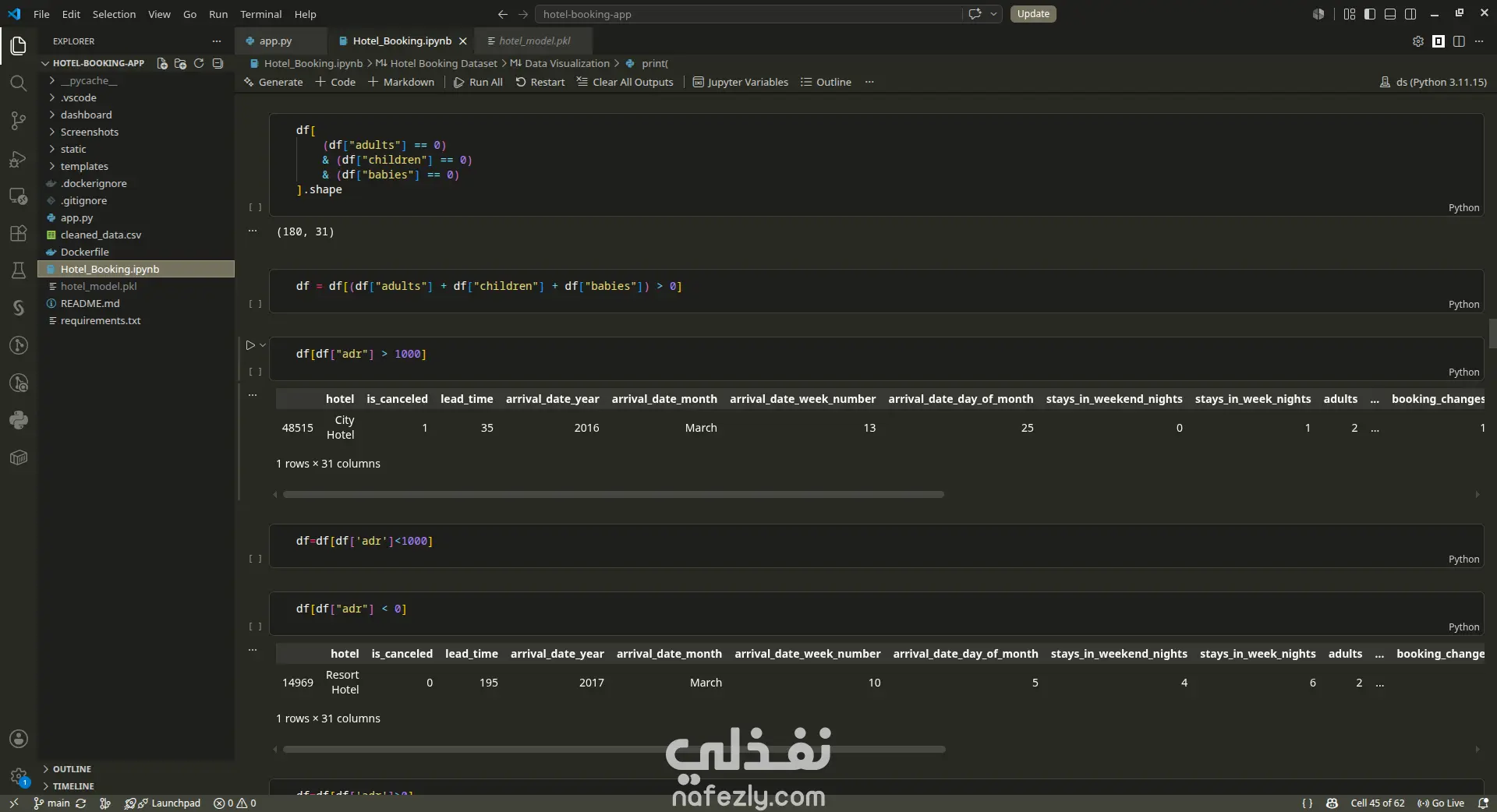Open notebook settings gear icon
1497x812 pixels.
[1418, 41]
